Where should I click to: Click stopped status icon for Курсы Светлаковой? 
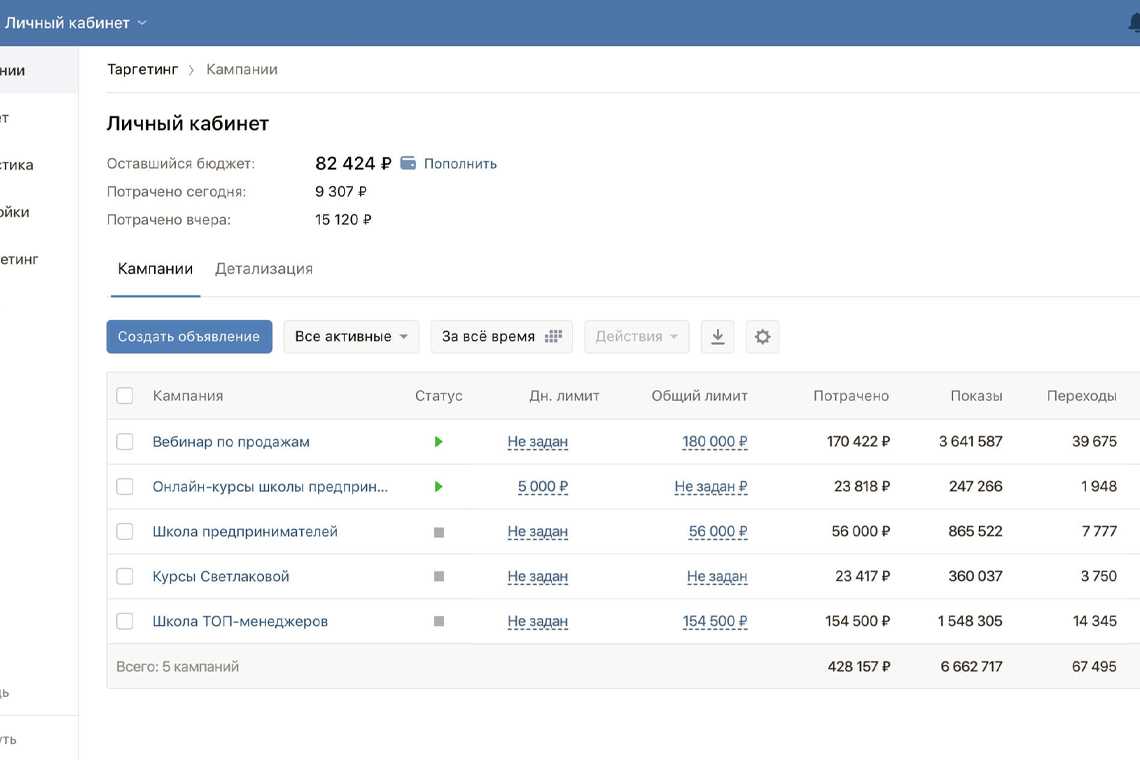coord(438,577)
